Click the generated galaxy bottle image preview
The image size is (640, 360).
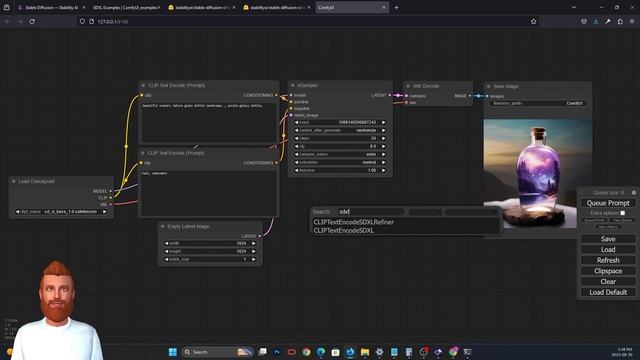coord(538,173)
